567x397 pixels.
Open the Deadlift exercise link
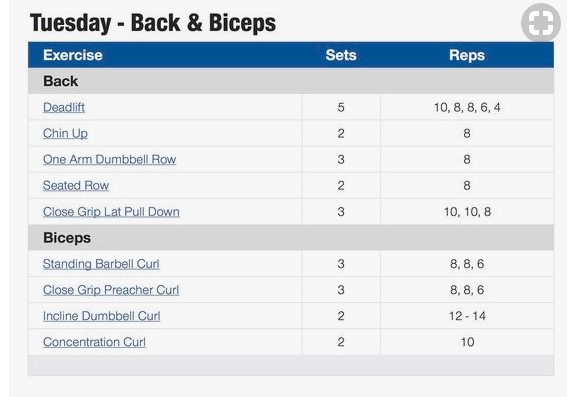[x=64, y=107]
